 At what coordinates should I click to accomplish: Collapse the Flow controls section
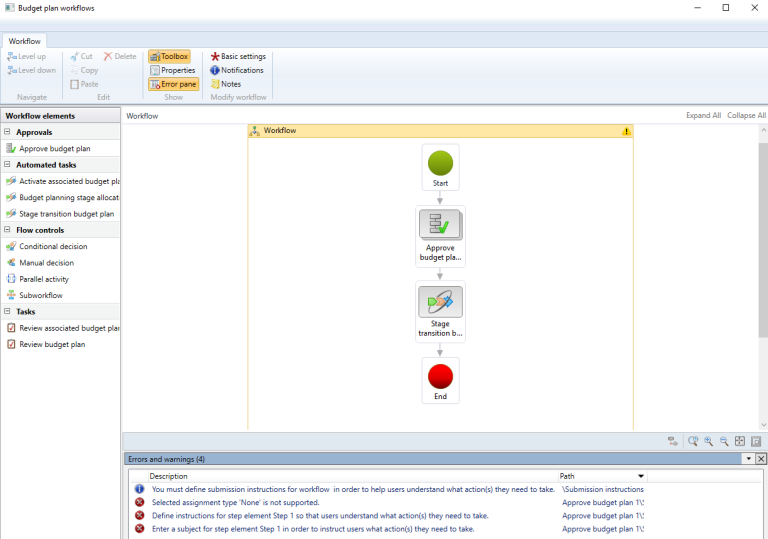[x=8, y=230]
